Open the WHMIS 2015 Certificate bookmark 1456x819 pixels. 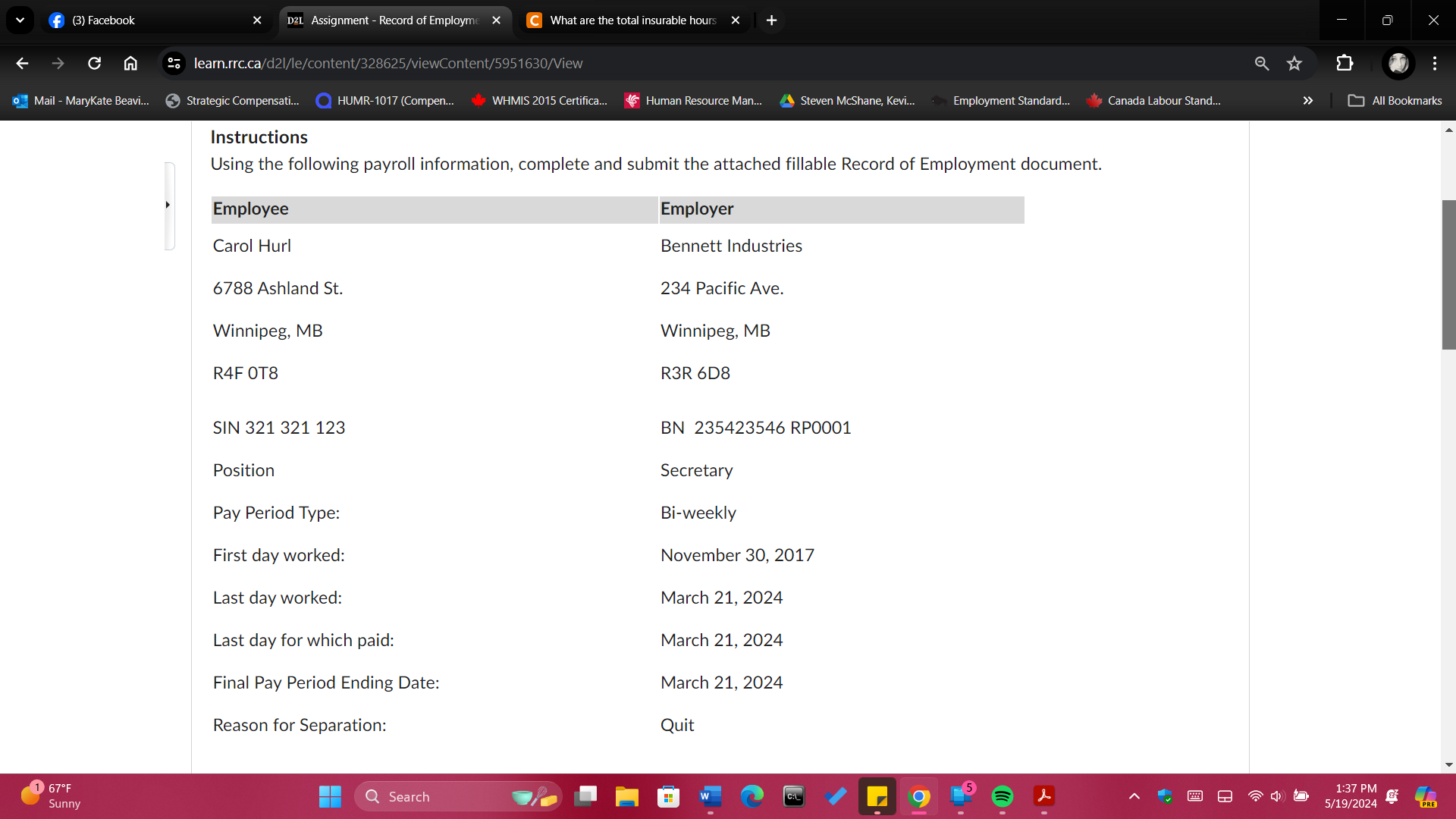tap(540, 100)
